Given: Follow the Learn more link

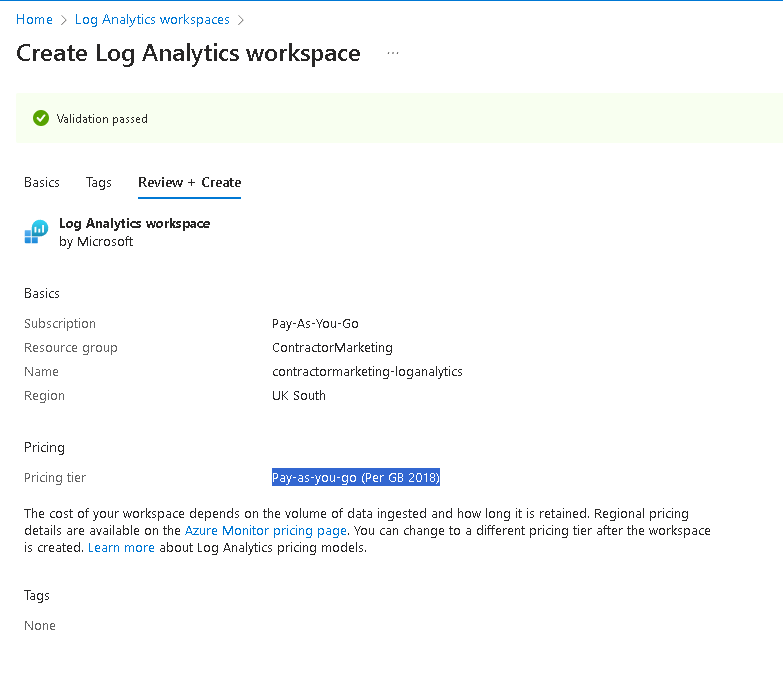Looking at the screenshot, I should (121, 548).
